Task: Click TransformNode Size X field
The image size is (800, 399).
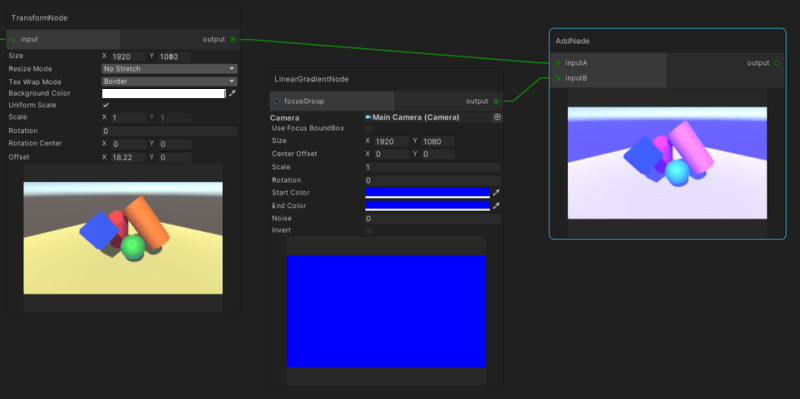Action: click(x=128, y=57)
